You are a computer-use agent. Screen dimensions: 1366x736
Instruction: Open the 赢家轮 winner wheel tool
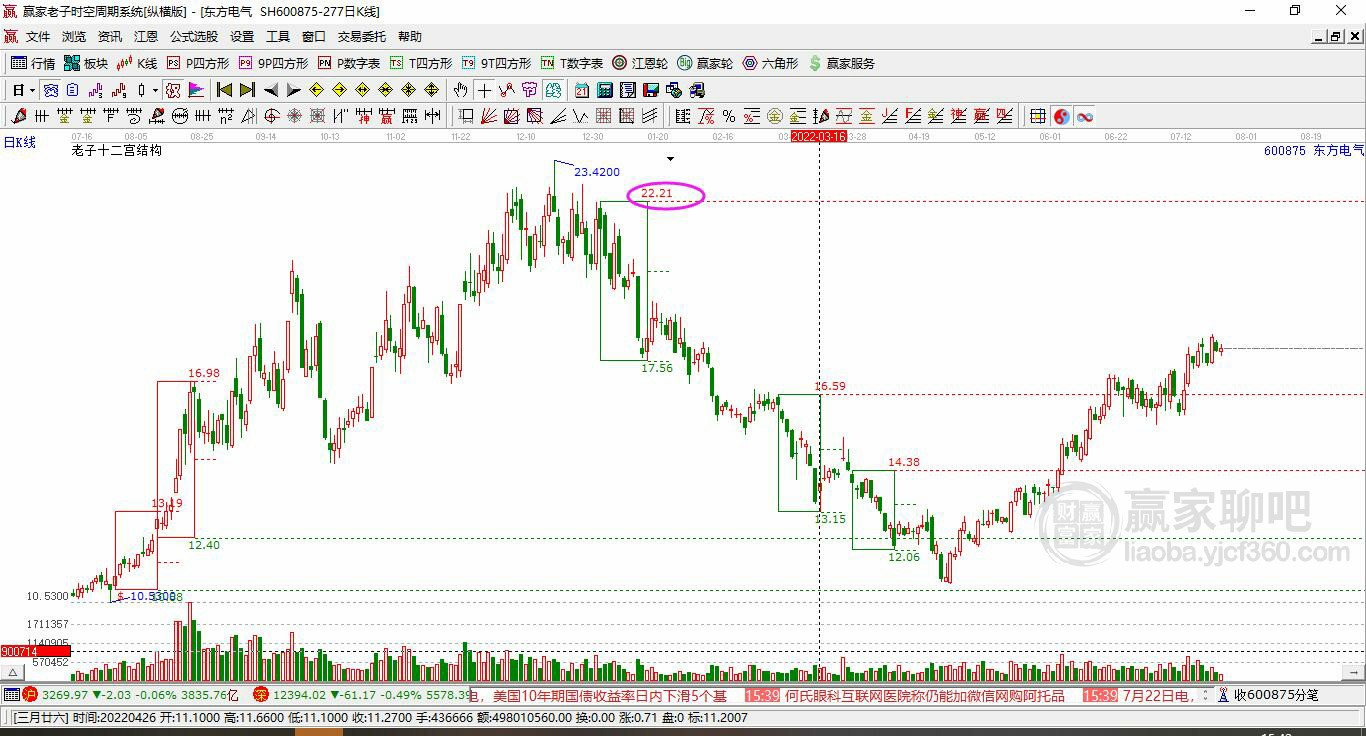click(x=705, y=63)
